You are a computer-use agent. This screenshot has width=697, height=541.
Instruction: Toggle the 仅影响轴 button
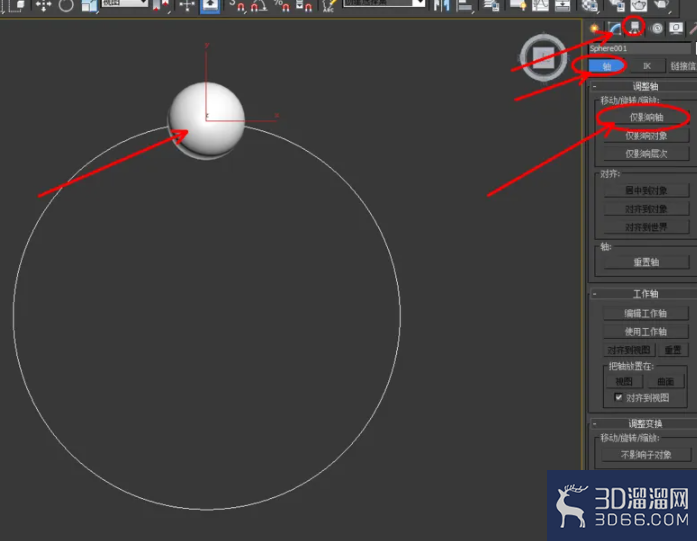tap(646, 117)
